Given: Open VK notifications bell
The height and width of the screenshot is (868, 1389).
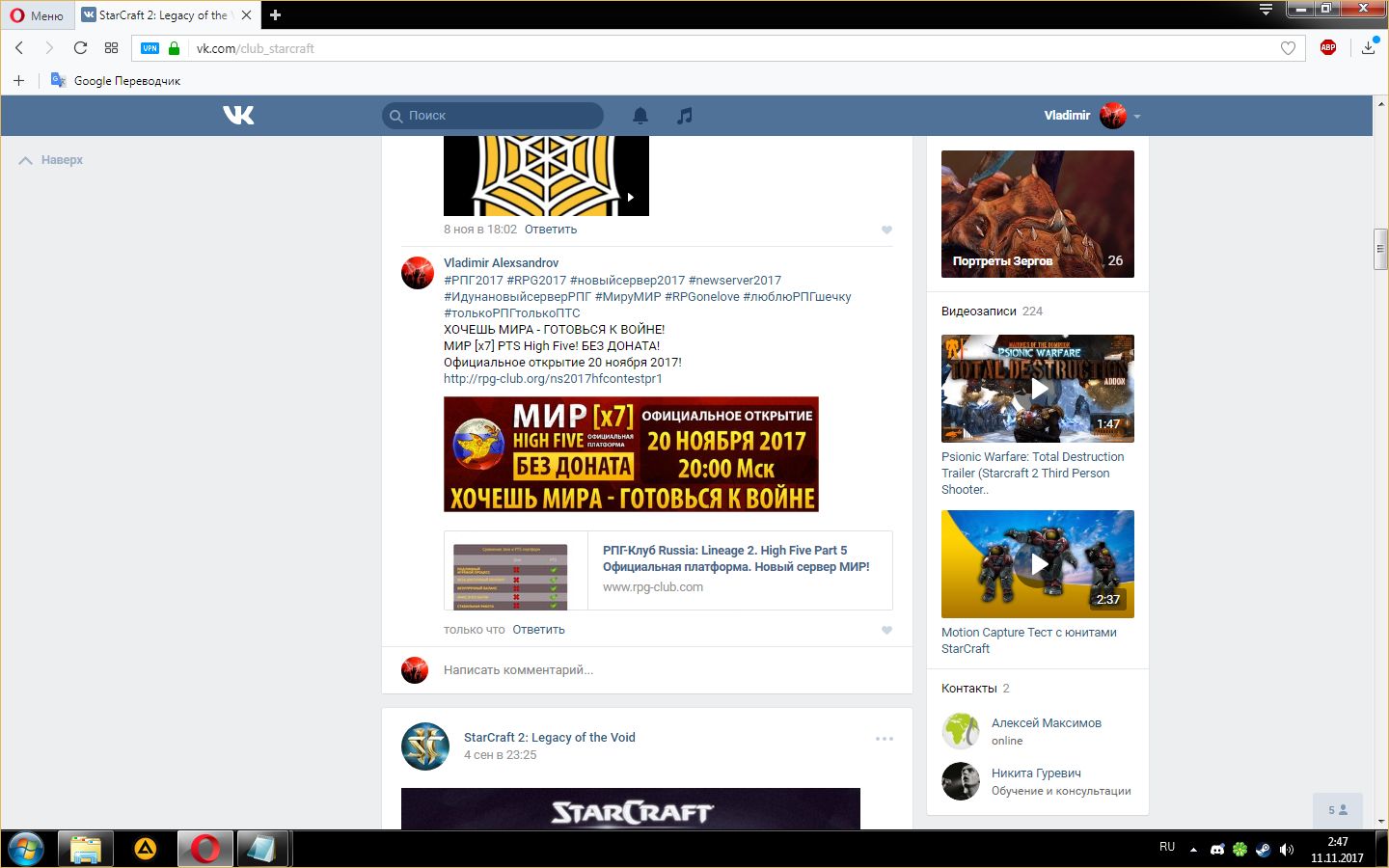Looking at the screenshot, I should 640,115.
